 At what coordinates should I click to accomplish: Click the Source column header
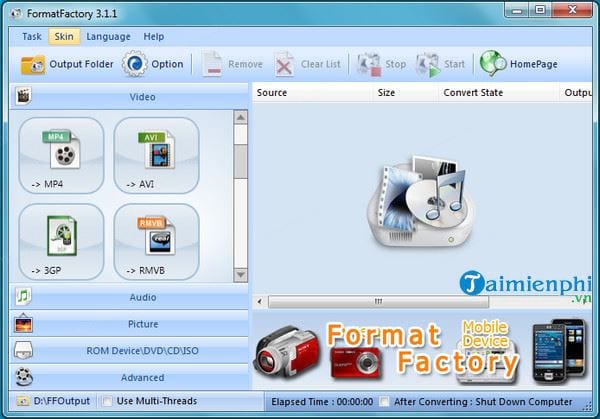(x=312, y=93)
